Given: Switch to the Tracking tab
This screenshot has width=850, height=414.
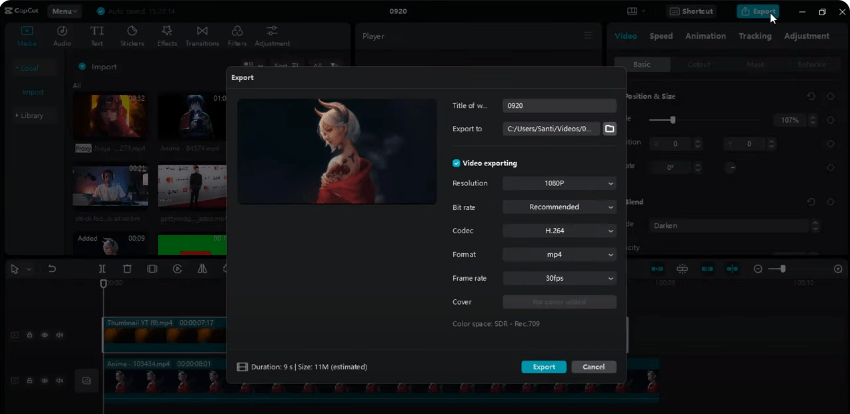Looking at the screenshot, I should pos(755,36).
